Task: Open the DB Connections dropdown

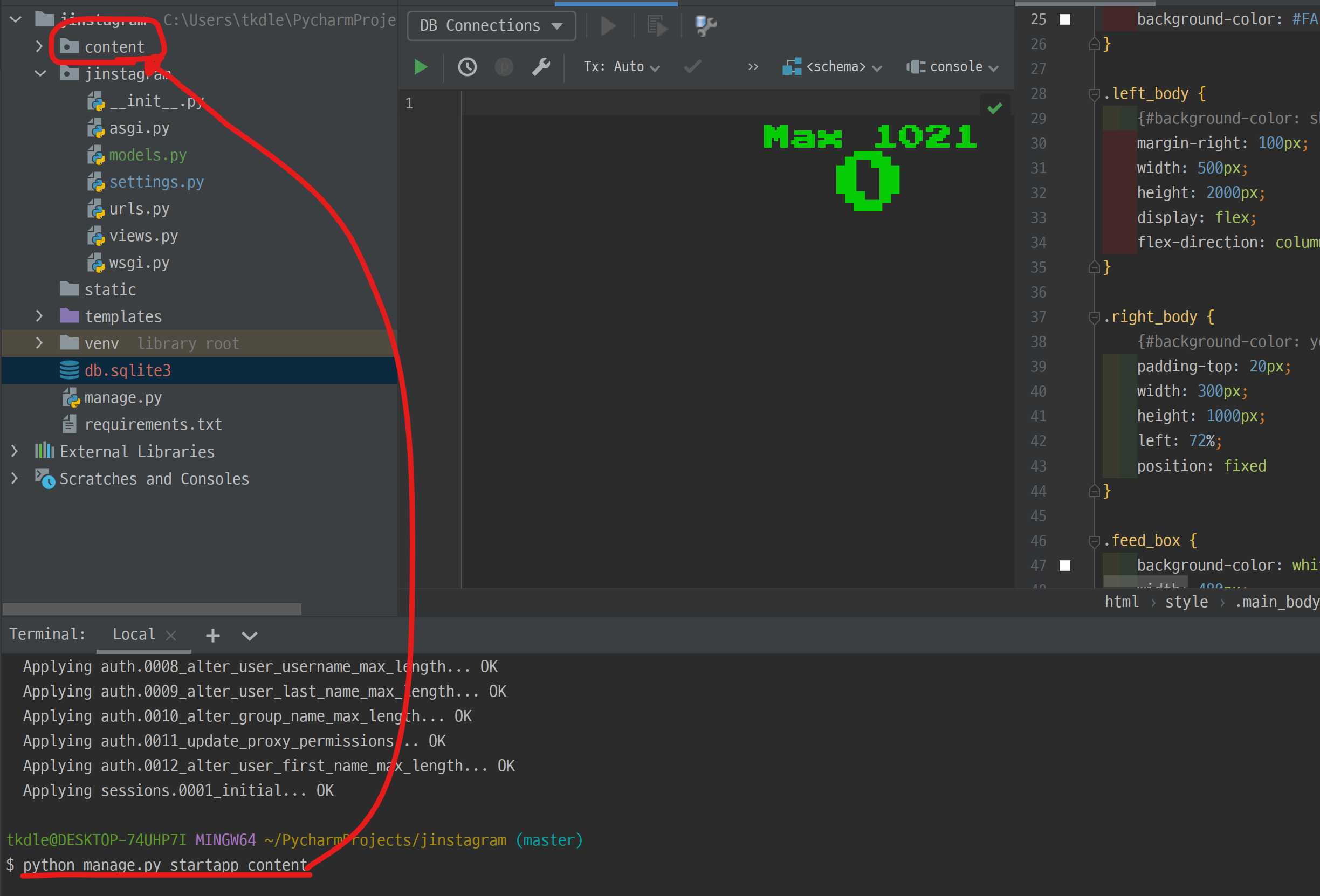Action: 491,25
